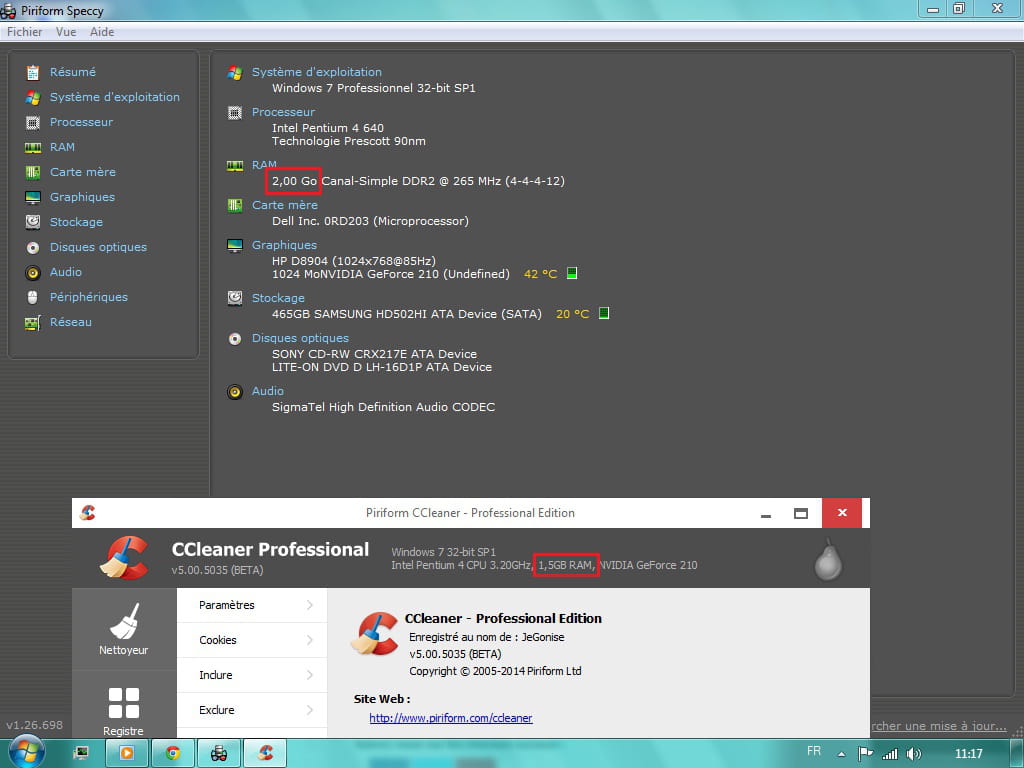This screenshot has height=768, width=1024.
Task: Click the text "Technologie Prescott 90nm"
Action: 349,141
